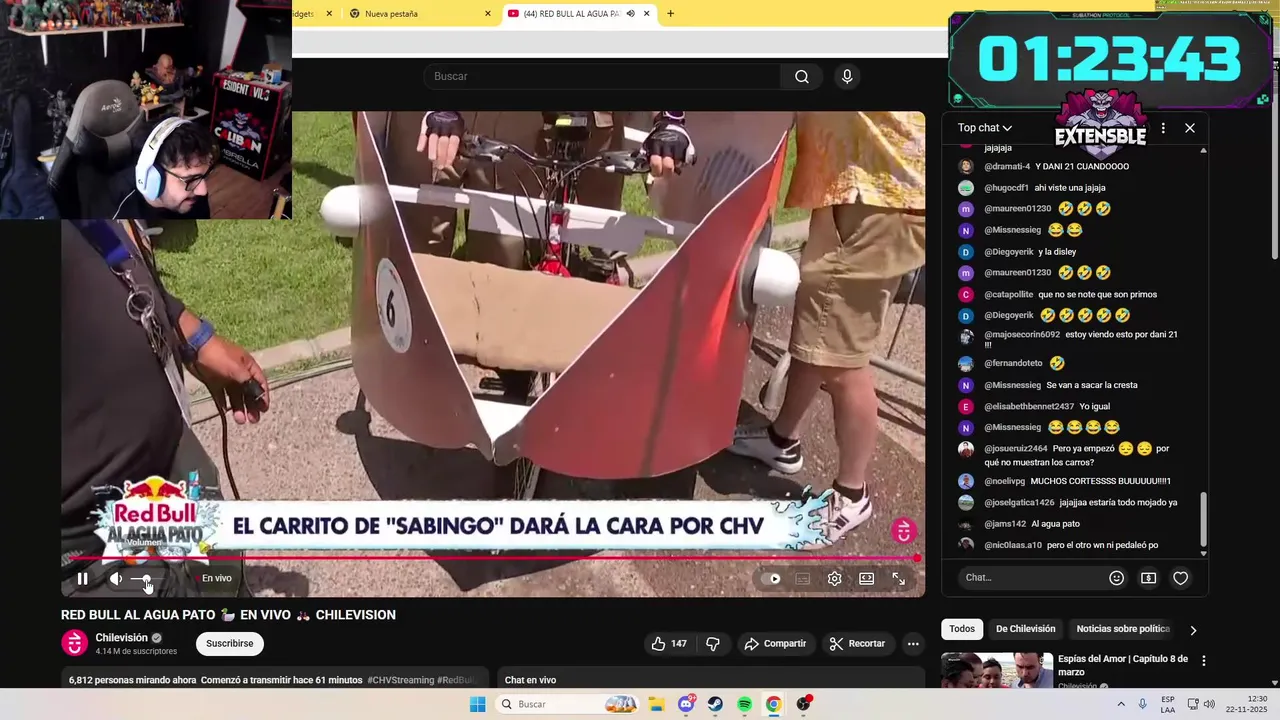
Task: Select the Noticias sobre política chip
Action: [x=1123, y=629]
